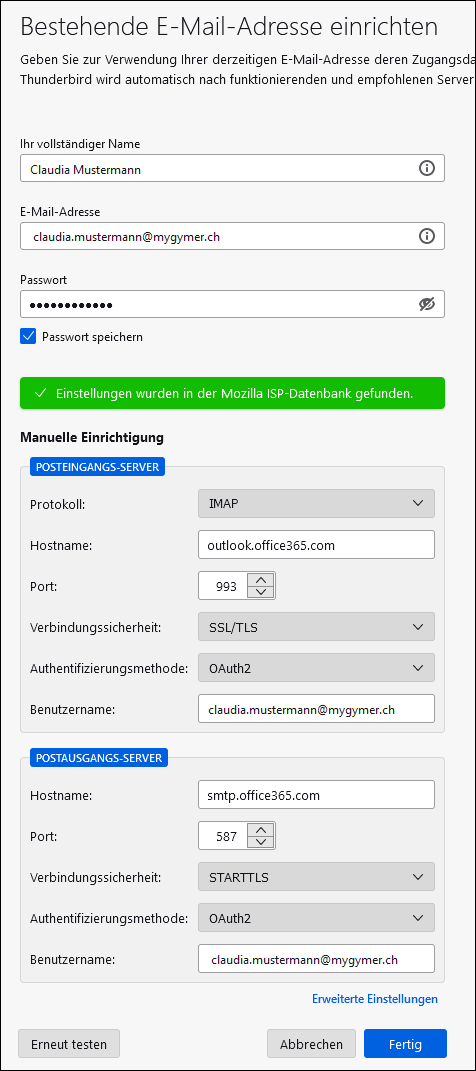The height and width of the screenshot is (1071, 476).
Task: Open outgoing Authentifizierungsmethode OAuth2 dropdown
Action: coord(316,917)
